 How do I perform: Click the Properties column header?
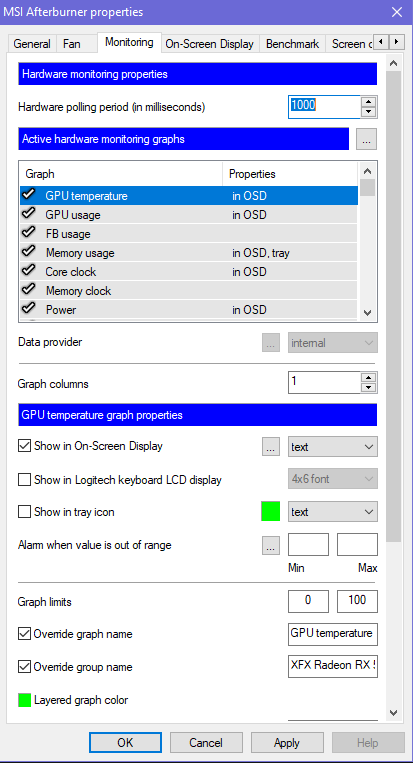[290, 174]
